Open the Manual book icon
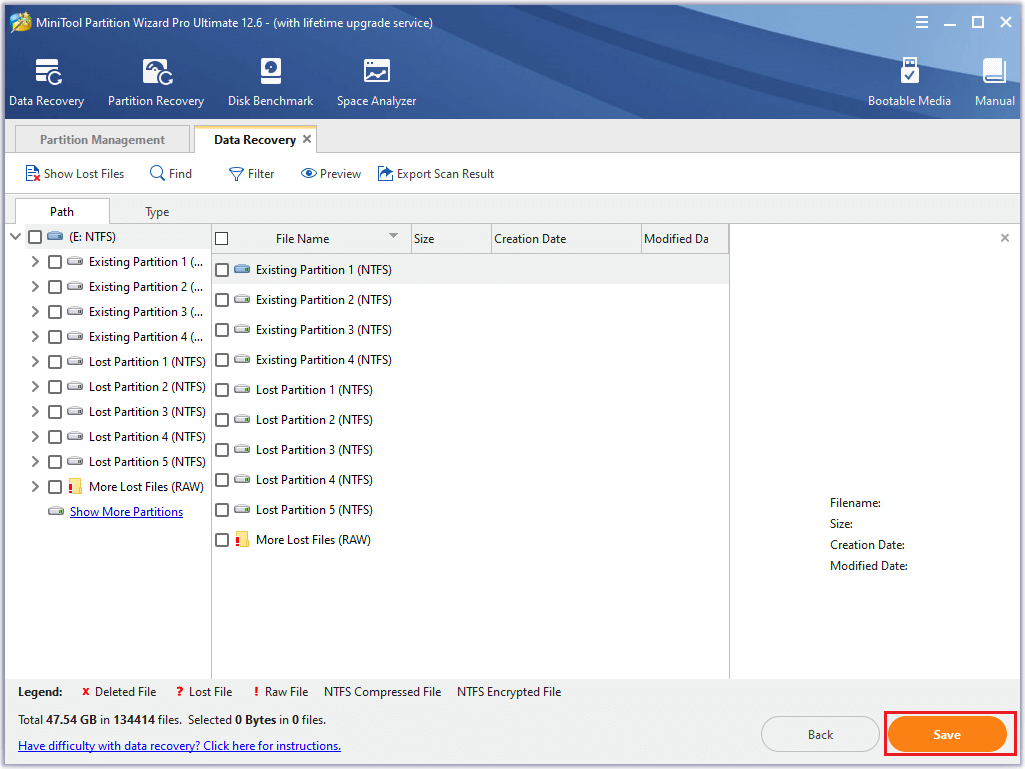Image resolution: width=1025 pixels, height=769 pixels. pos(994,71)
